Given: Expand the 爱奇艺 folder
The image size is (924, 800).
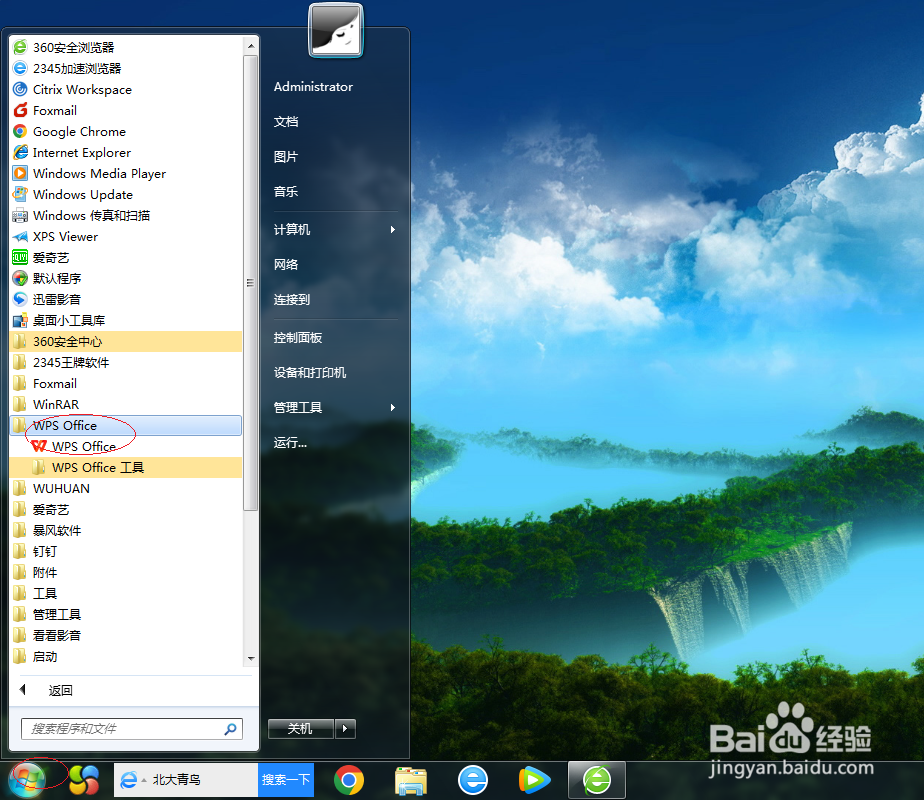Looking at the screenshot, I should (x=126, y=510).
